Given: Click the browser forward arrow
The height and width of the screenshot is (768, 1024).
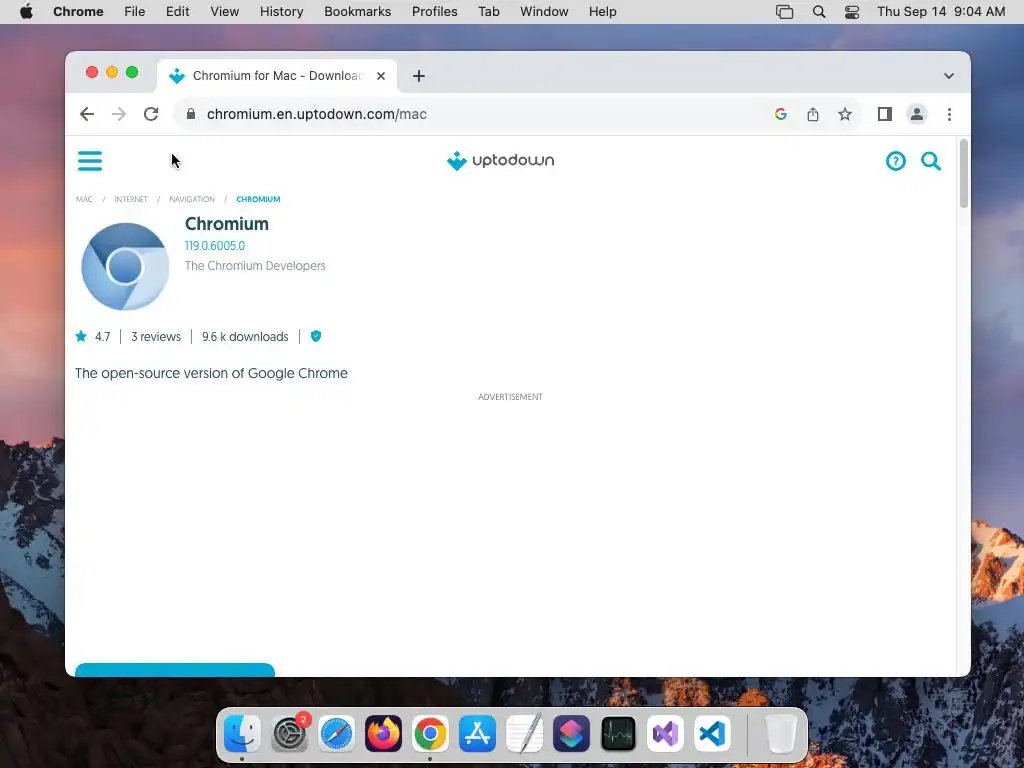Looking at the screenshot, I should (119, 114).
